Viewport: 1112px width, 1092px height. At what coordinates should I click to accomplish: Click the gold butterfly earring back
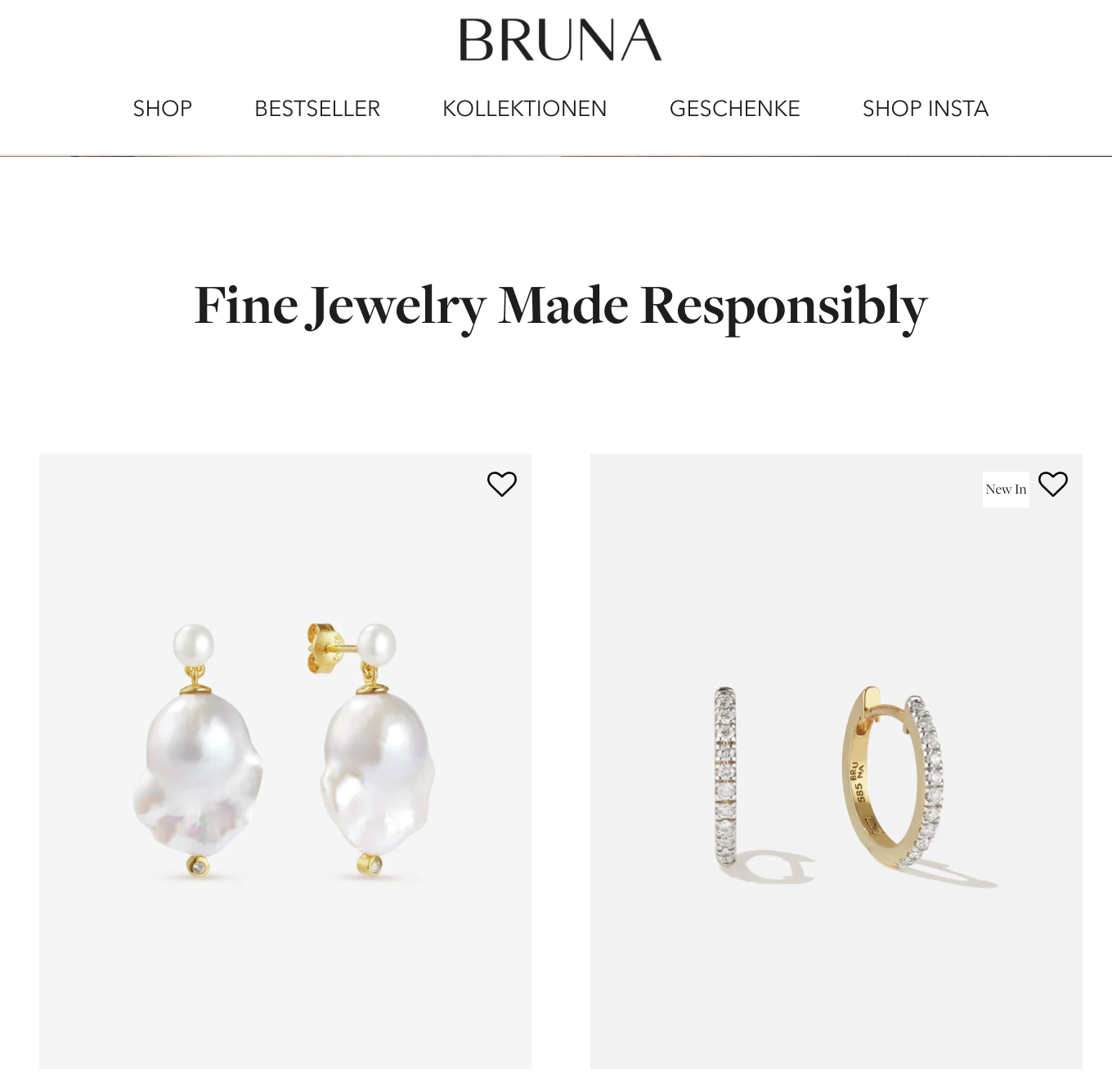coord(324,648)
